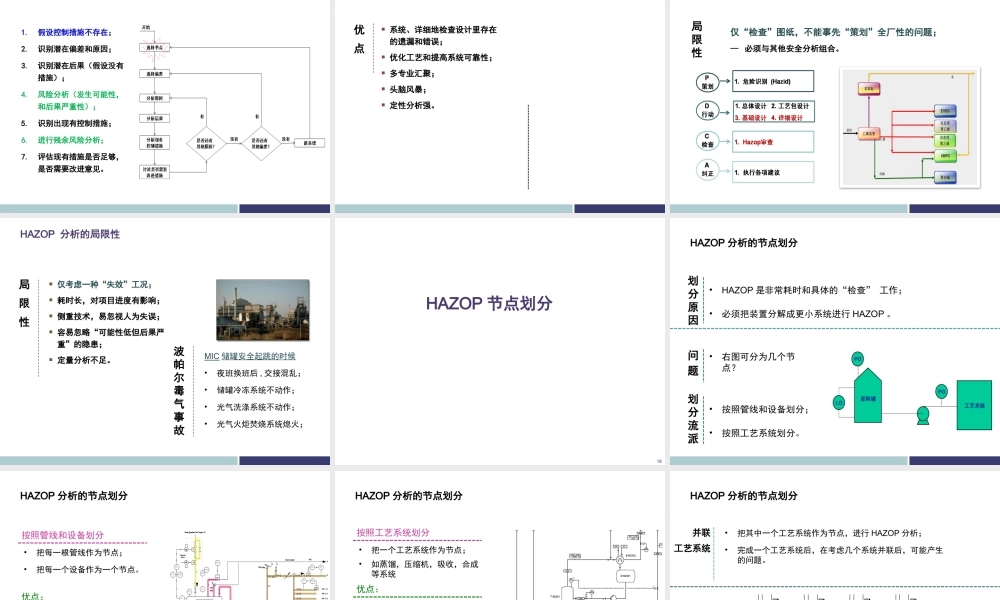Select the HAZOP 分析的局限性 heading
Image resolution: width=1000 pixels, height=600 pixels.
click(x=69, y=234)
